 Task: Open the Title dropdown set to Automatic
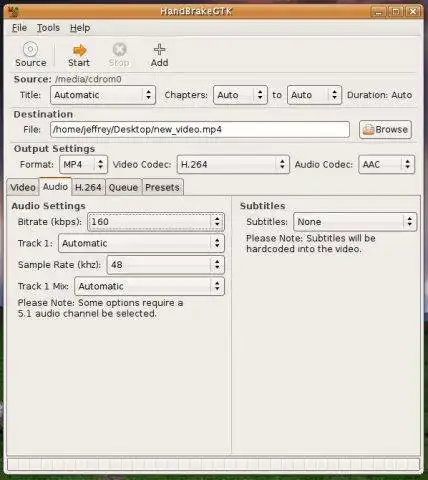(x=103, y=95)
